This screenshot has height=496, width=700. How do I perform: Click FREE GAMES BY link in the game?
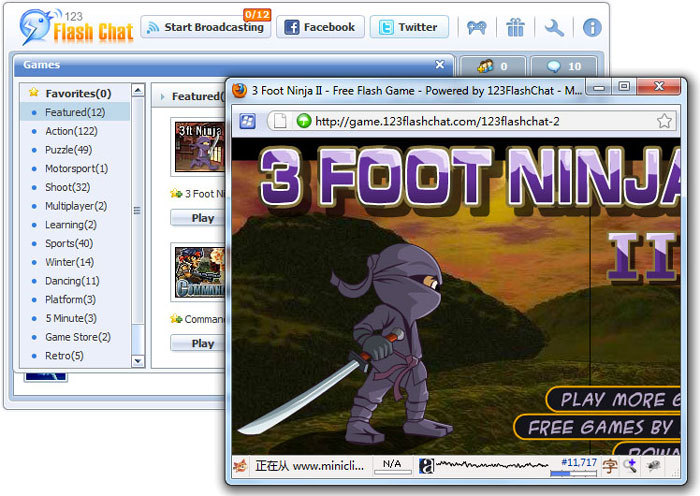[x=597, y=427]
